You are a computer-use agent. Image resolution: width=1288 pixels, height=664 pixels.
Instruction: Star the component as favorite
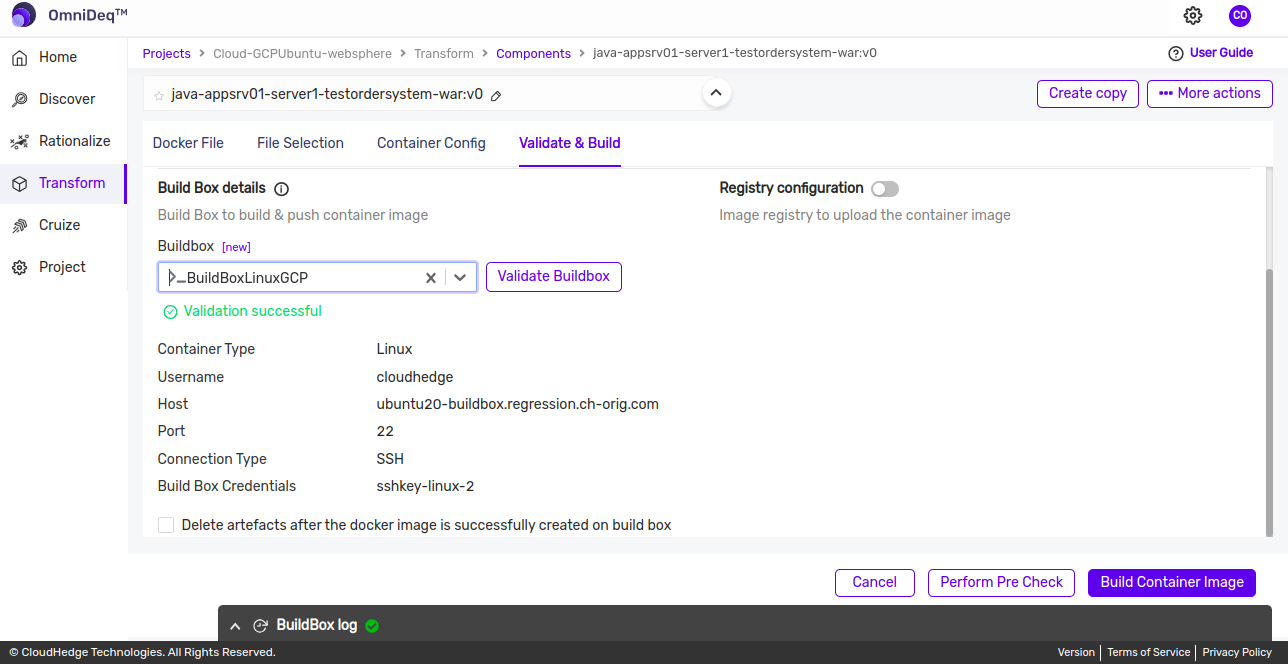click(x=159, y=96)
